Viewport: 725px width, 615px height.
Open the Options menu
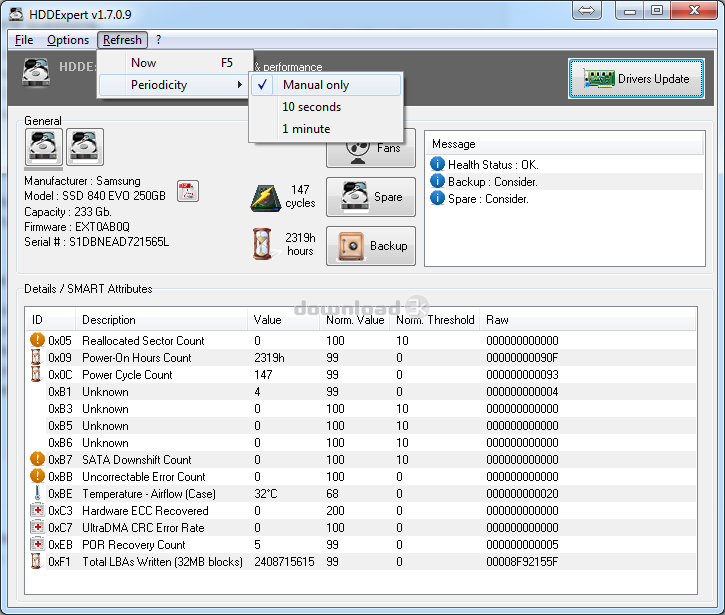pos(68,40)
